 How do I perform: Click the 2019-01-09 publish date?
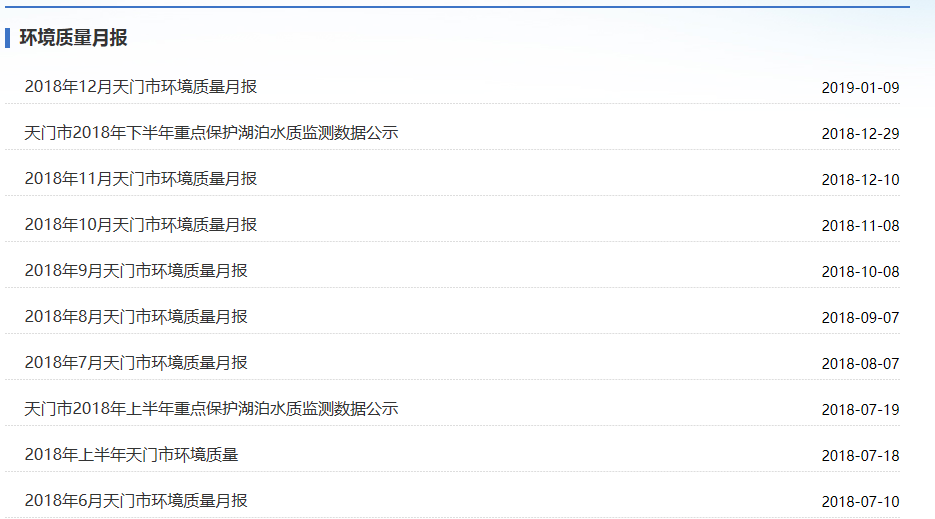860,88
